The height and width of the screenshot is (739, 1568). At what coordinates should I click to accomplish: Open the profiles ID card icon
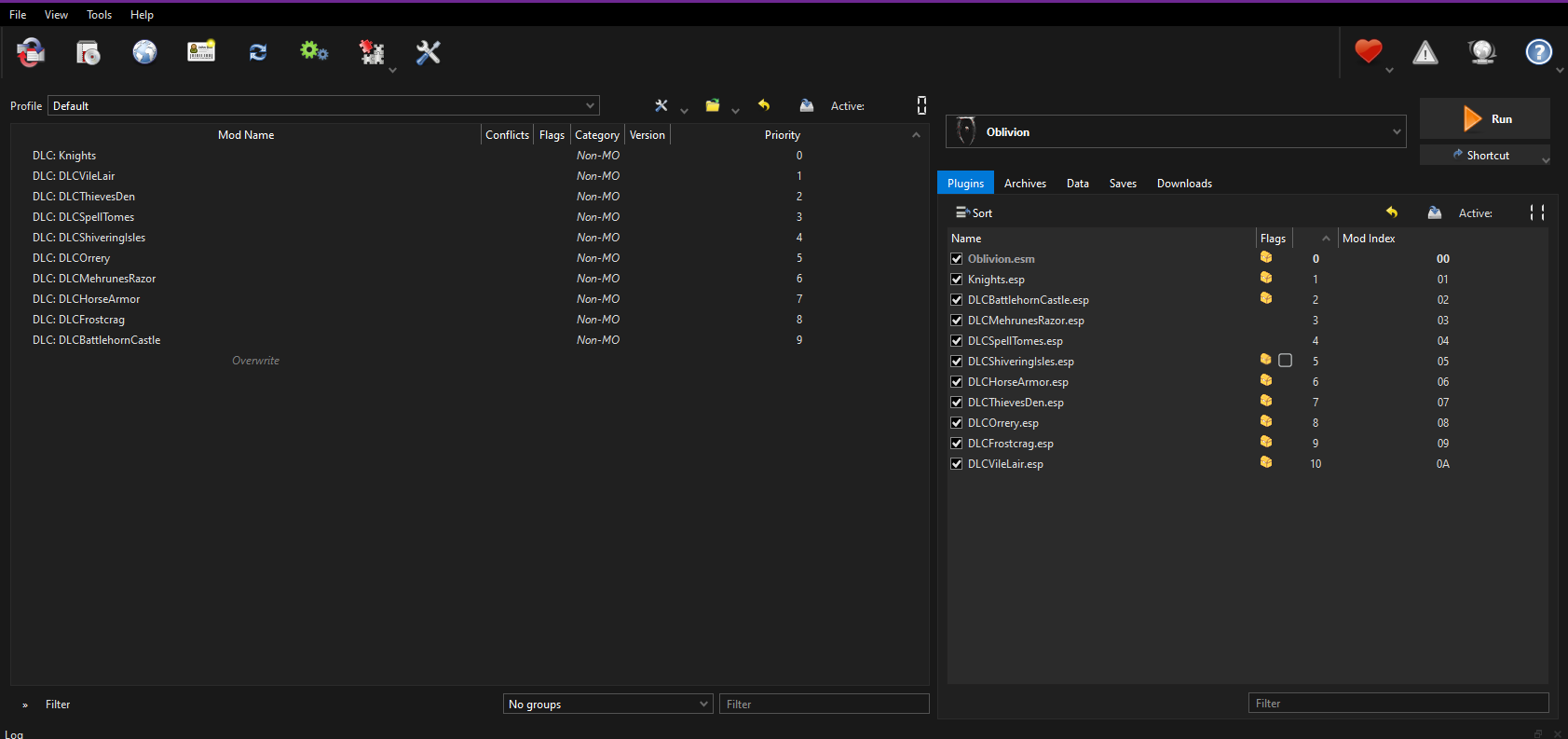[201, 52]
